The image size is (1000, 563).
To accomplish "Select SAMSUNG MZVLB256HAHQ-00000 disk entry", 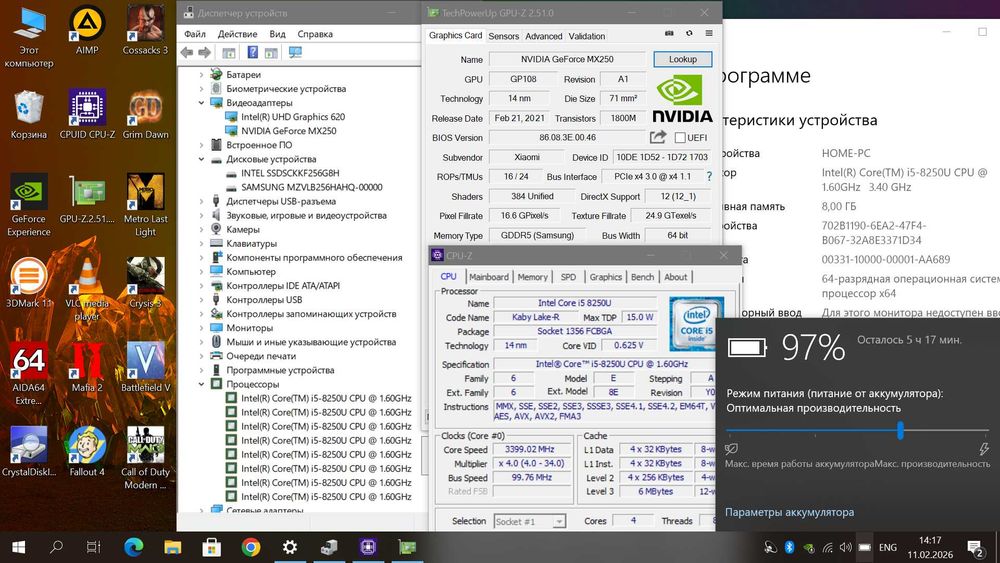I will point(311,187).
